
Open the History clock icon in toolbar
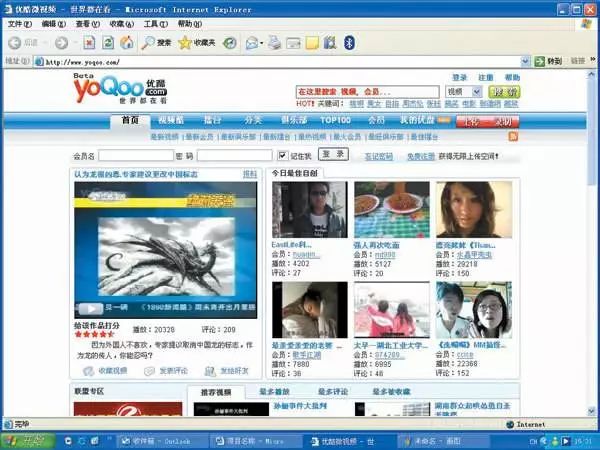click(230, 43)
